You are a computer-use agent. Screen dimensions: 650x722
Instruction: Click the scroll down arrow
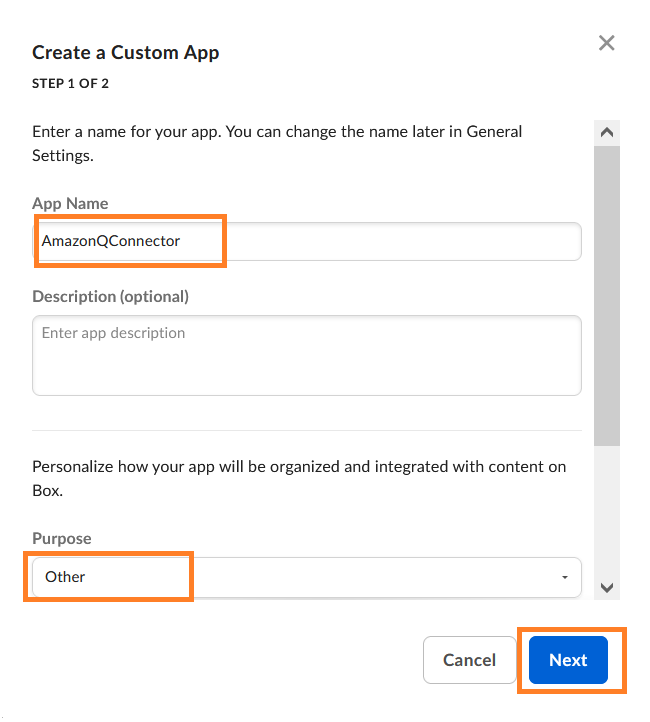606,588
